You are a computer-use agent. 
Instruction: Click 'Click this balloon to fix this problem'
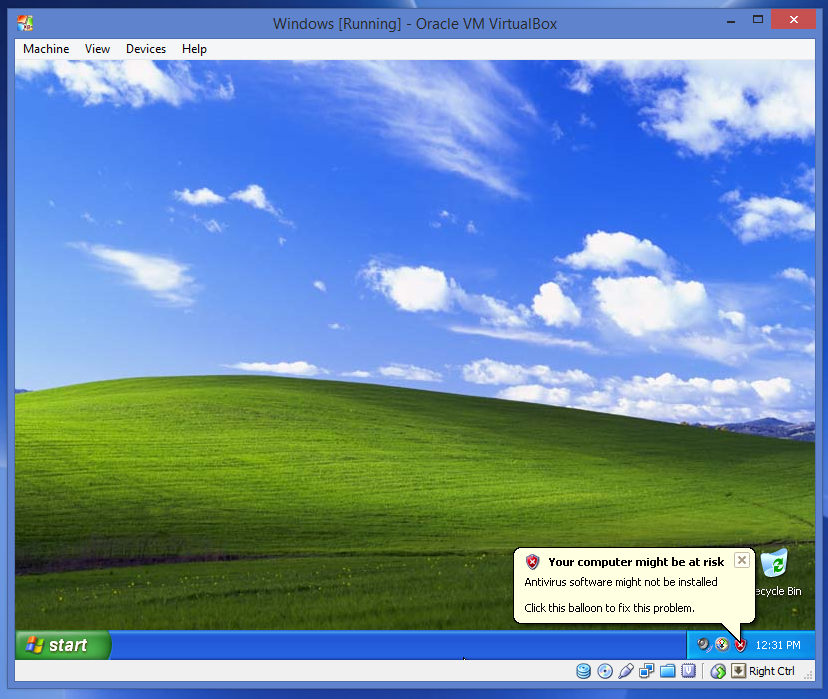coord(609,608)
